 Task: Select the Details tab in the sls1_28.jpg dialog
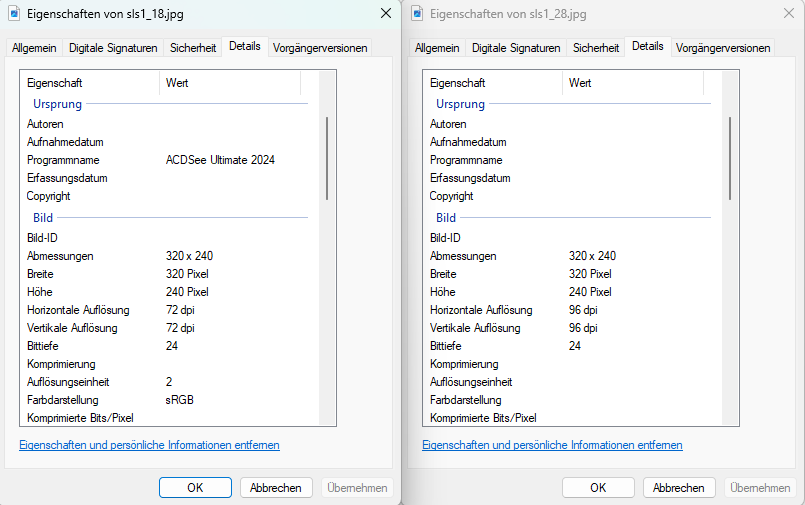[x=647, y=46]
